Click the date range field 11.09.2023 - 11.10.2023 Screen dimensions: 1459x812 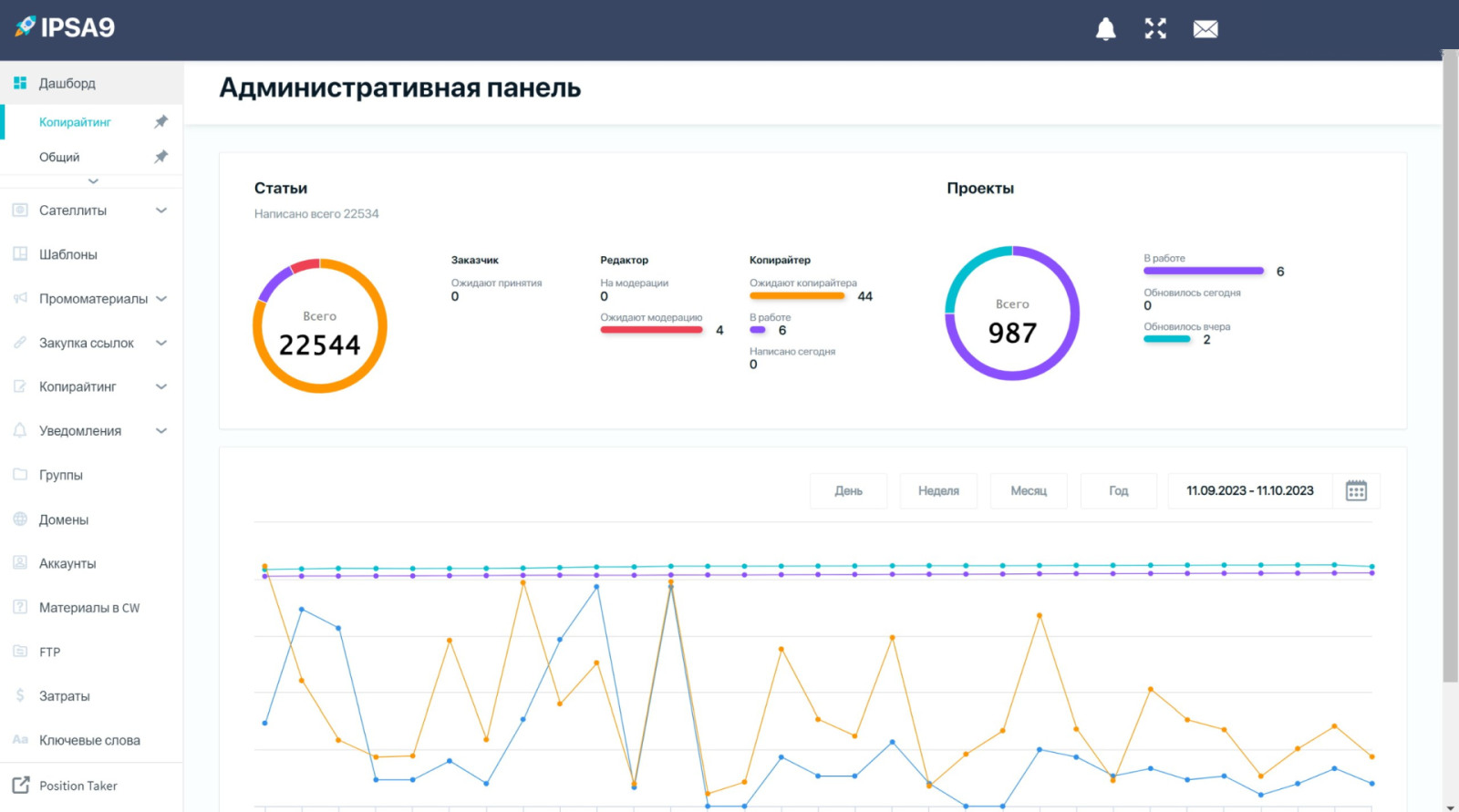coord(1250,490)
